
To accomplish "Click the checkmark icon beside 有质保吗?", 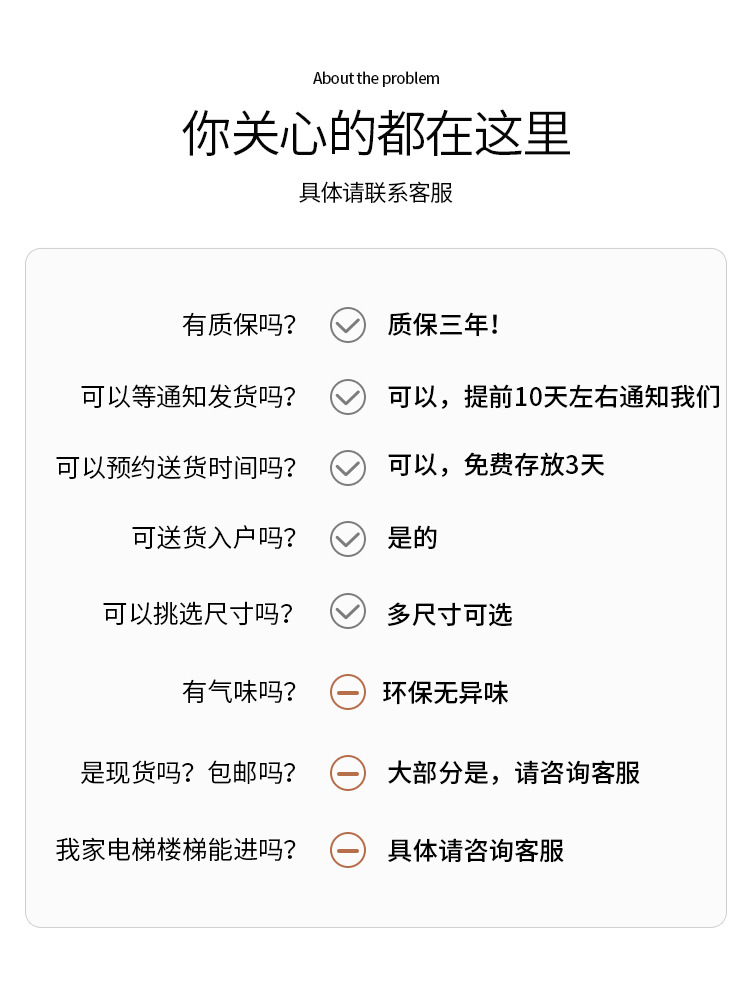I will 348,325.
